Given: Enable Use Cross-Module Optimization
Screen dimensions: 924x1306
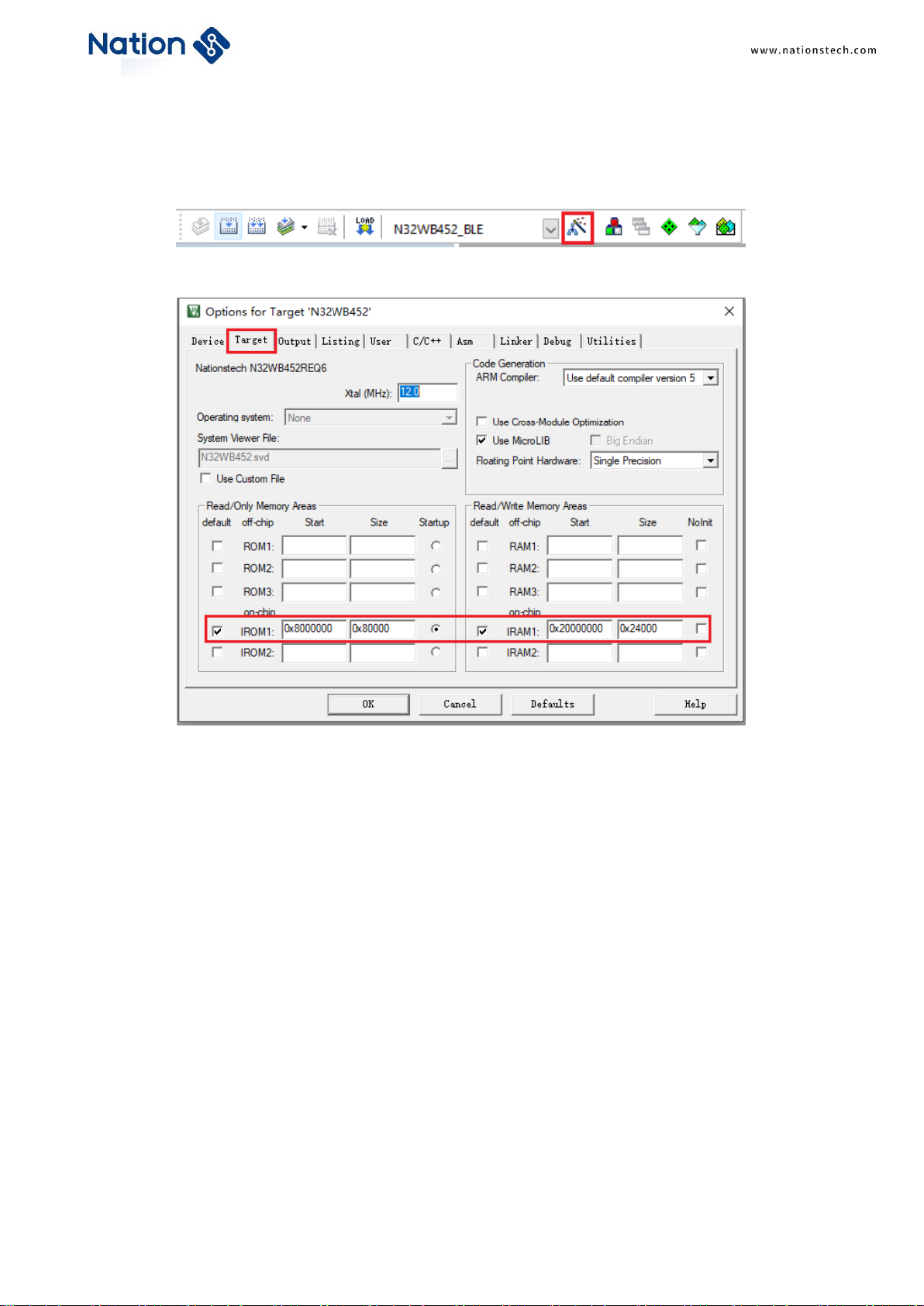Looking at the screenshot, I should (481, 422).
